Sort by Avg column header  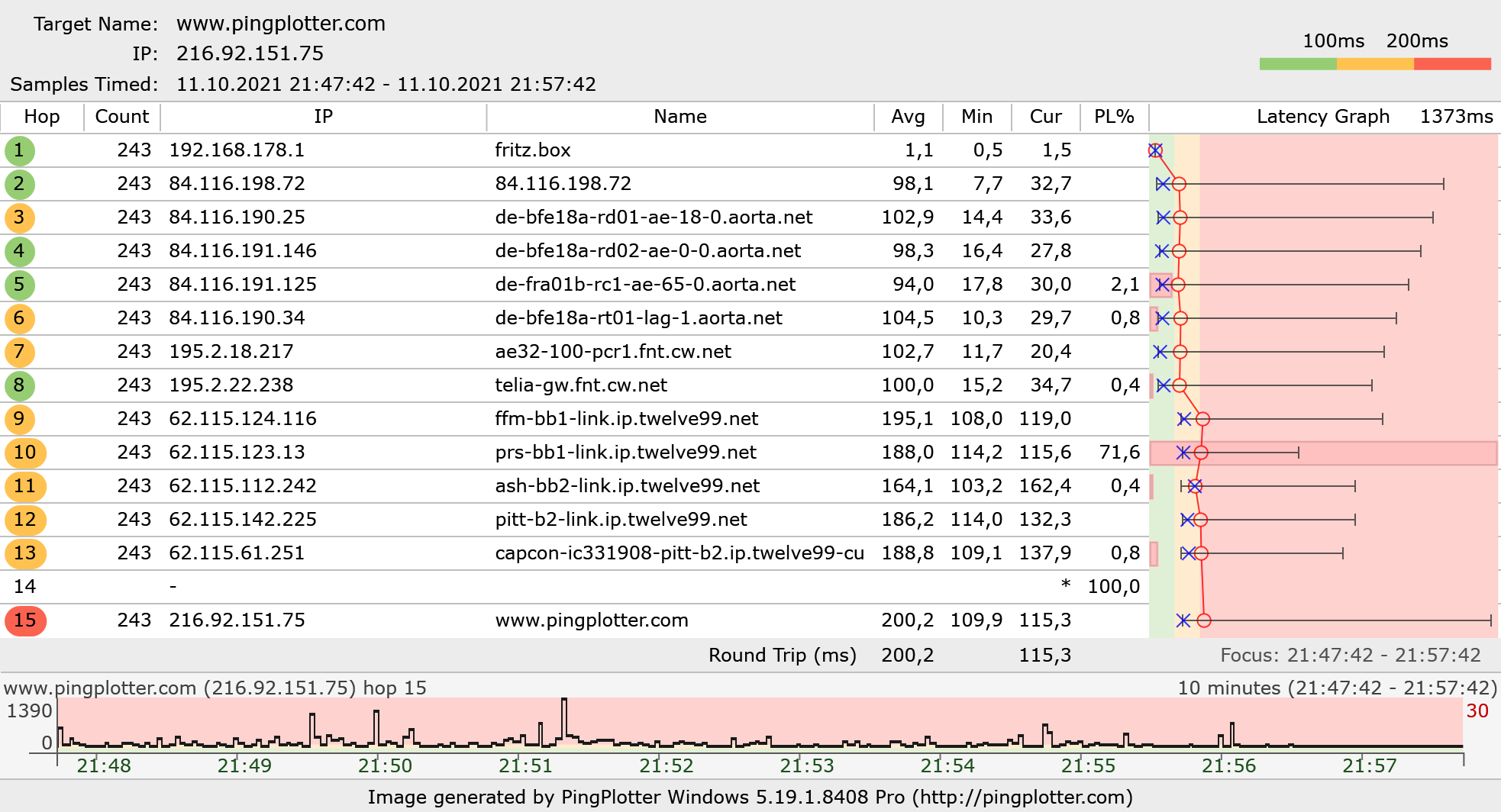tap(909, 117)
